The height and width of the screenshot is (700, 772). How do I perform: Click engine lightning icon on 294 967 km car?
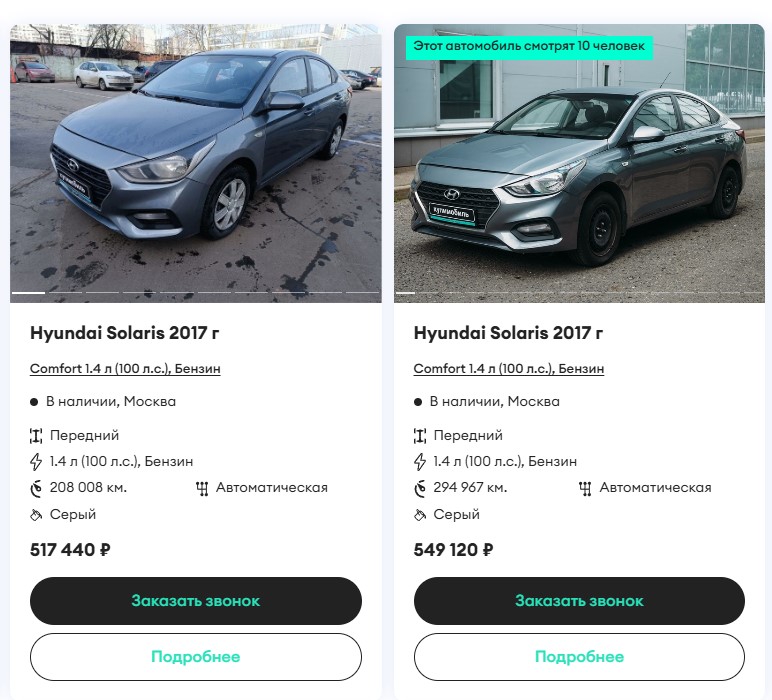coord(419,462)
